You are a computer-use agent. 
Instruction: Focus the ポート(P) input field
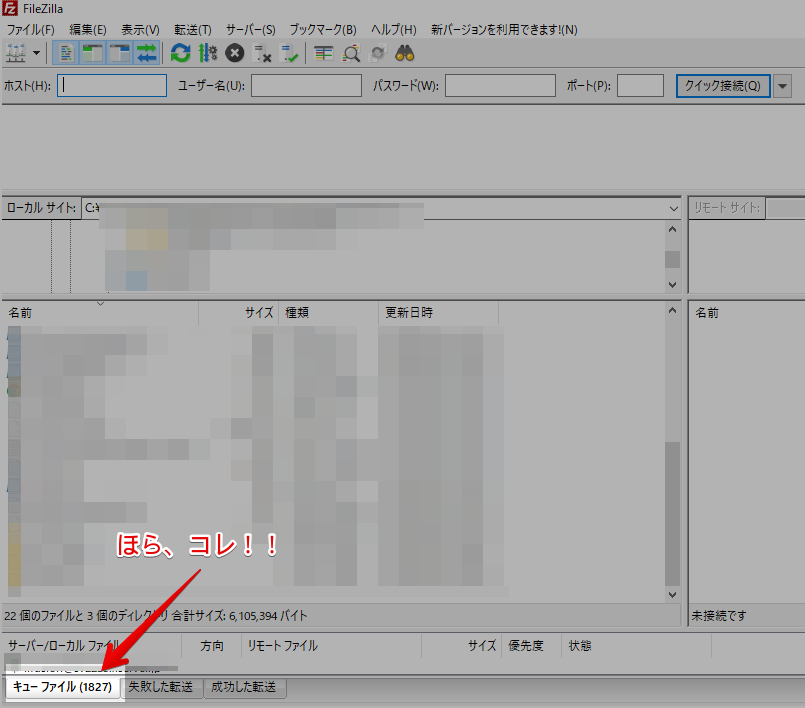[x=640, y=85]
